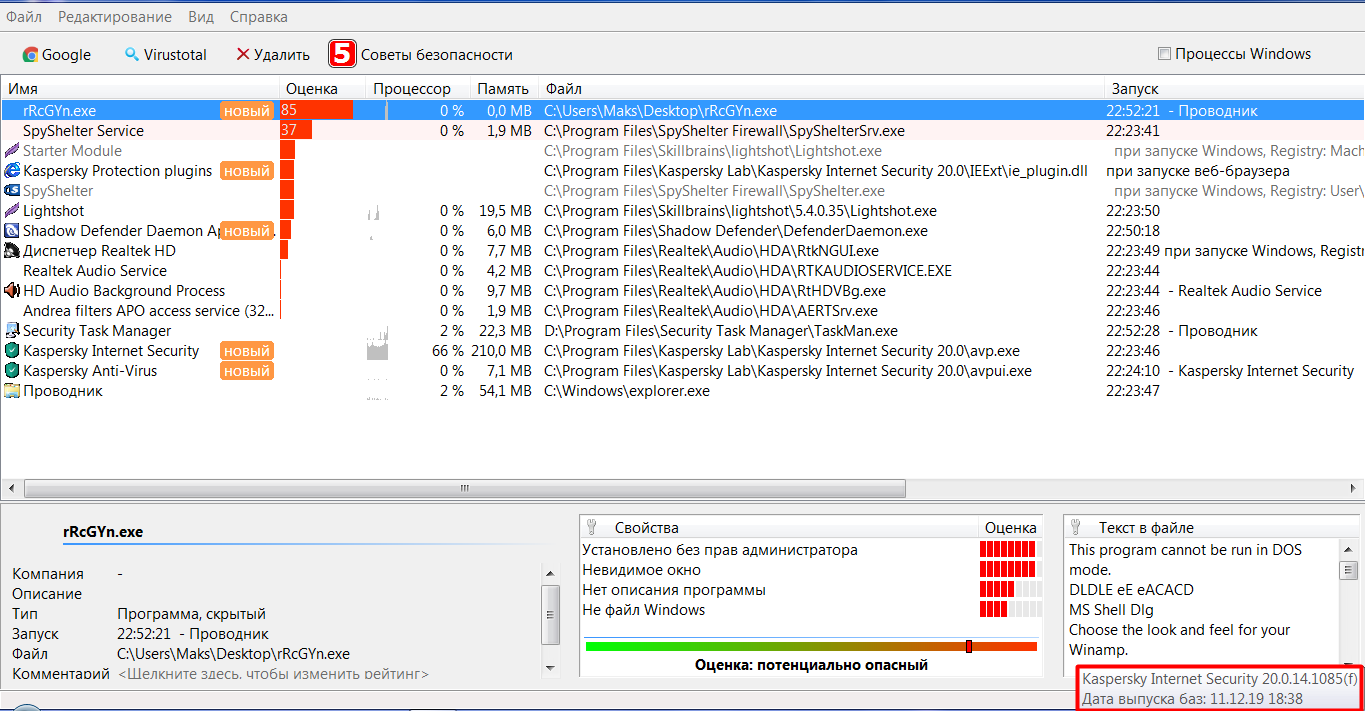Click the key icon beside Свойства header
Screen dimensions: 1365x711
pyautogui.click(x=591, y=527)
